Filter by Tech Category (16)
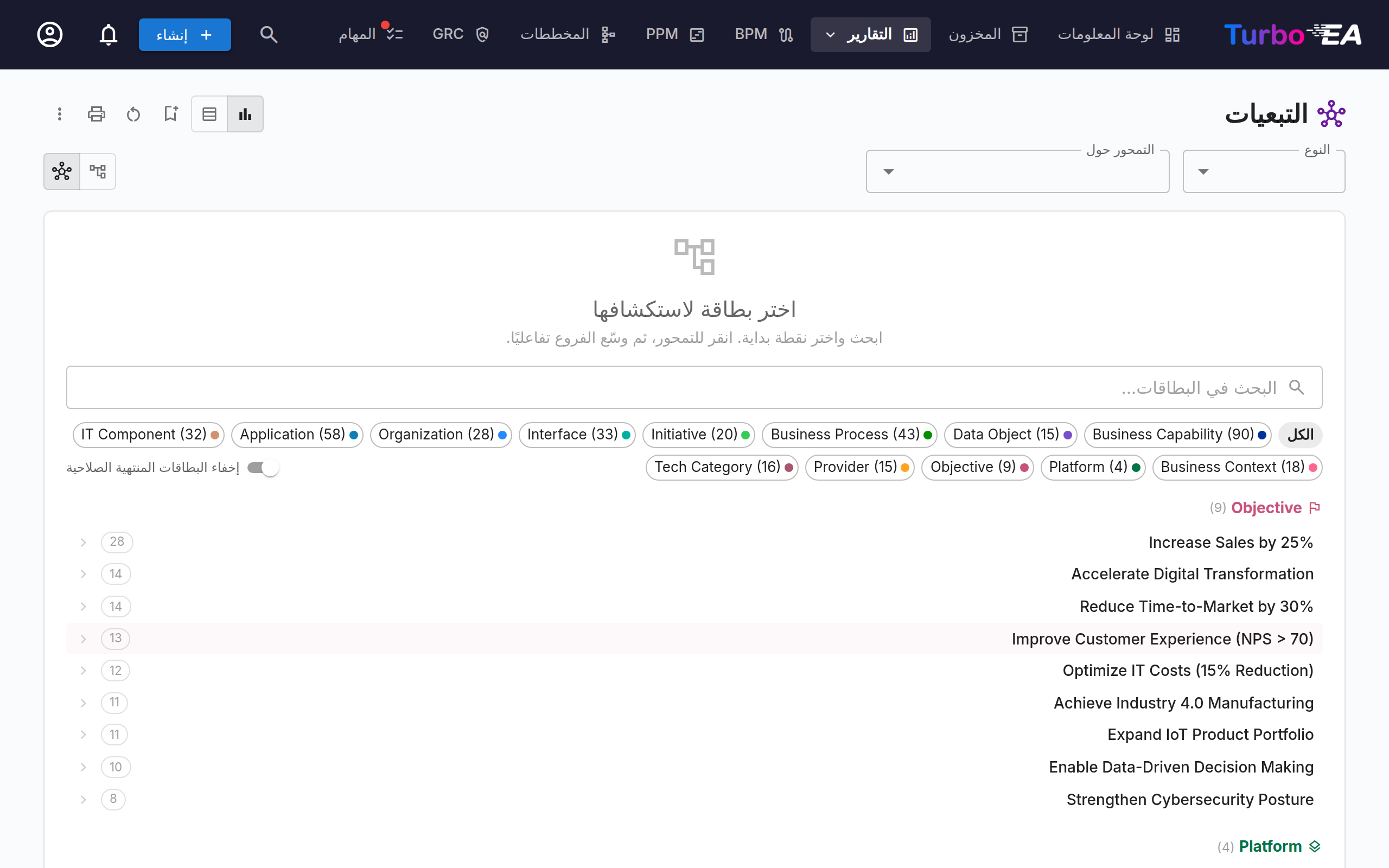 [x=722, y=467]
